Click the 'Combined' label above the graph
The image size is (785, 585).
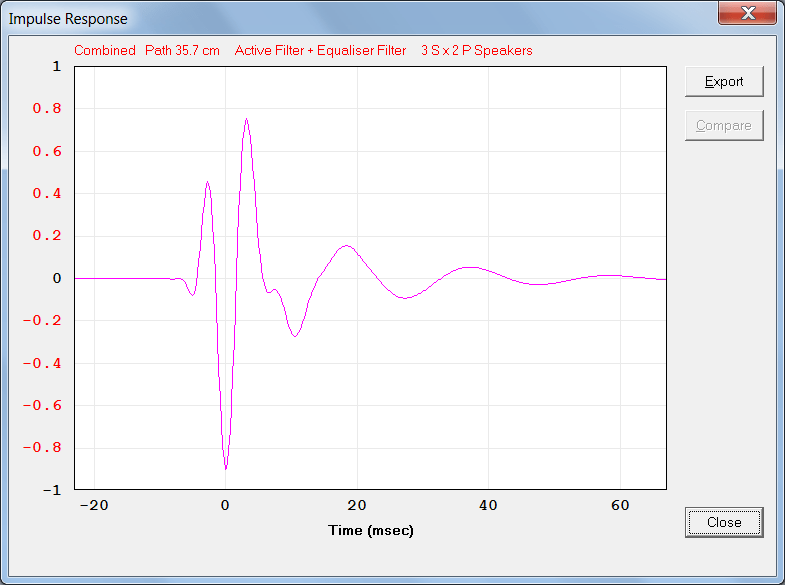[x=105, y=51]
